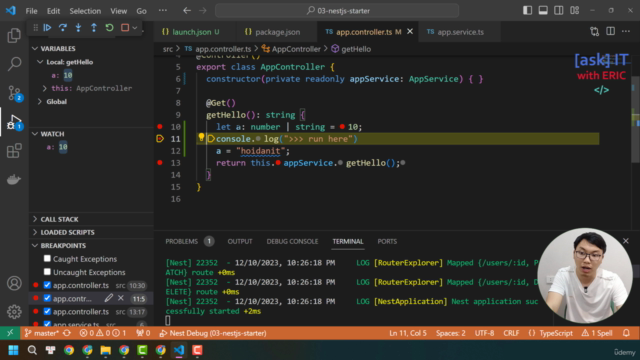This screenshot has width=640, height=360.
Task: Open the Manage gear menu
Action: coord(14,312)
